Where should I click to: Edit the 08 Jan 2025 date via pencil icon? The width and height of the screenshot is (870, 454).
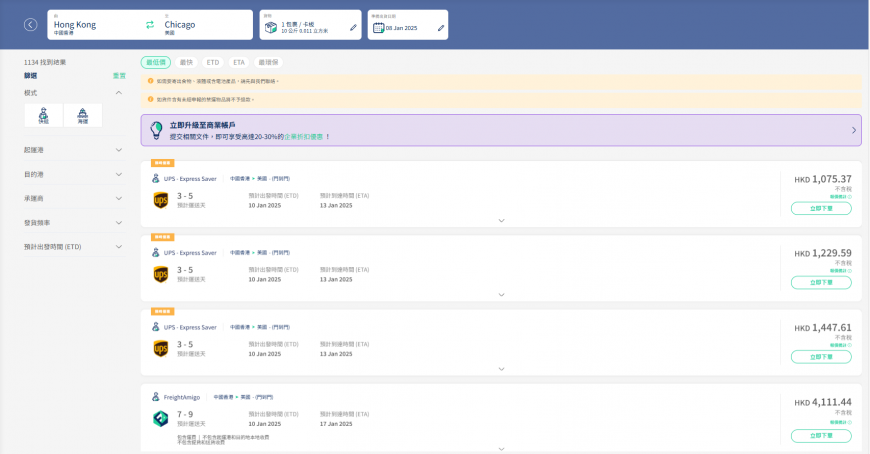(x=441, y=28)
